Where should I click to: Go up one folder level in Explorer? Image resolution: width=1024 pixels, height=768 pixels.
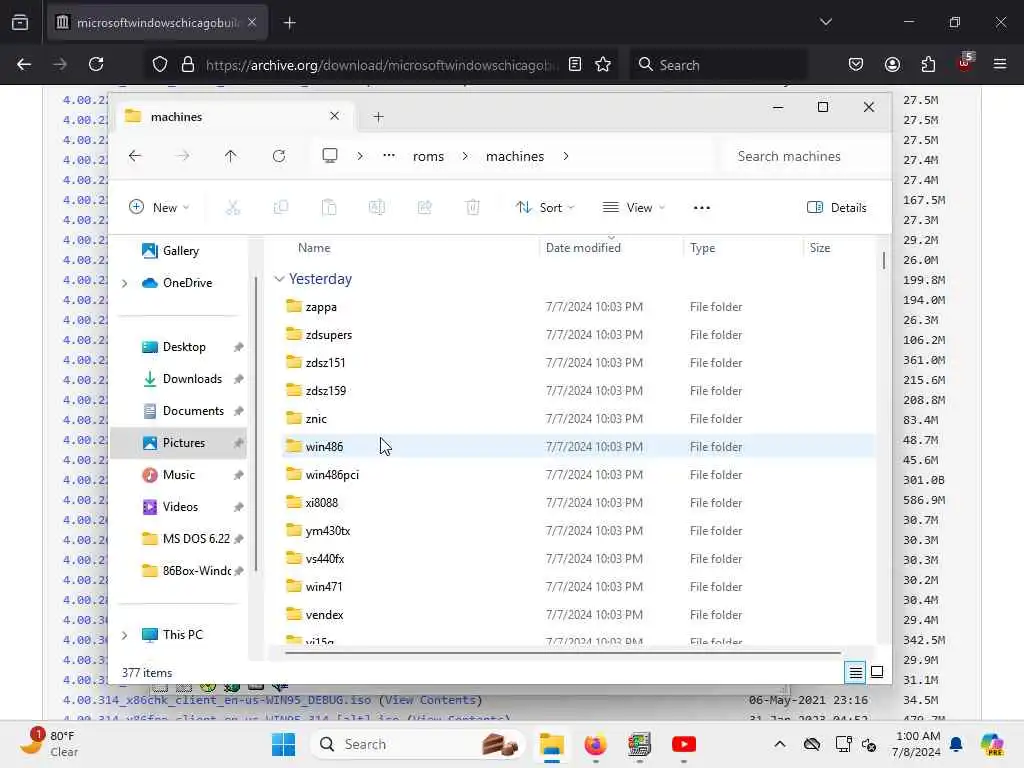pyautogui.click(x=231, y=156)
